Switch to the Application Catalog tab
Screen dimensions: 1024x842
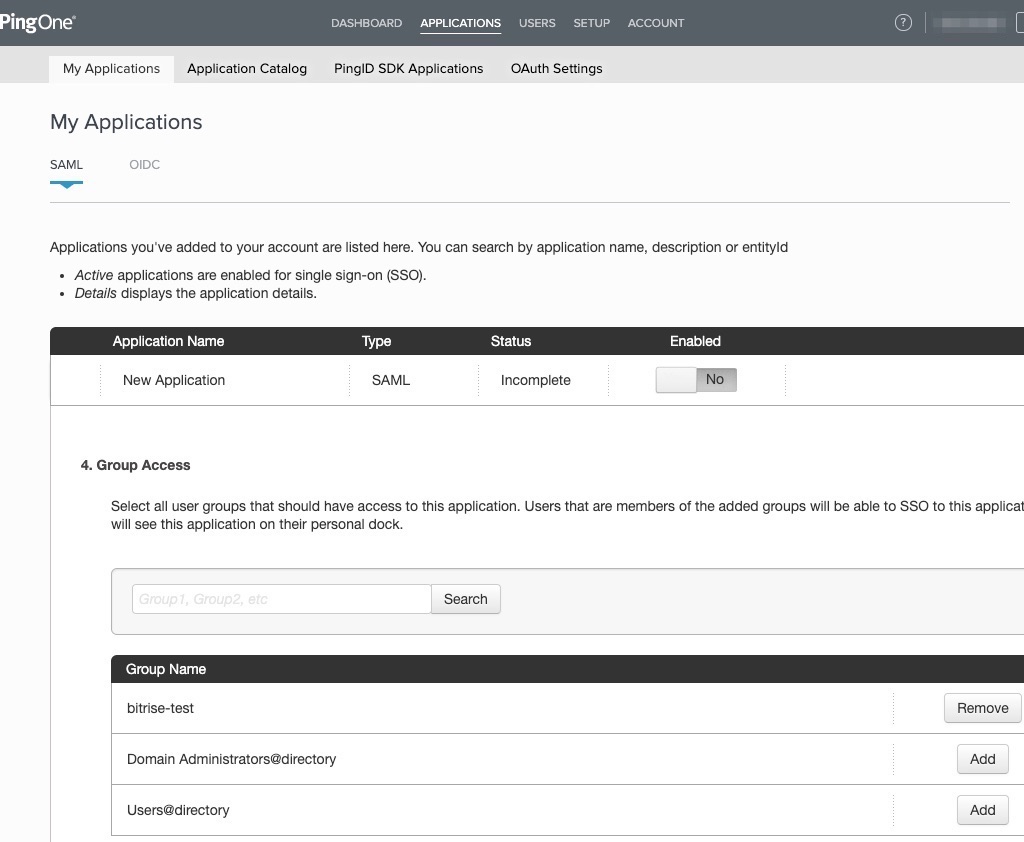coord(246,68)
